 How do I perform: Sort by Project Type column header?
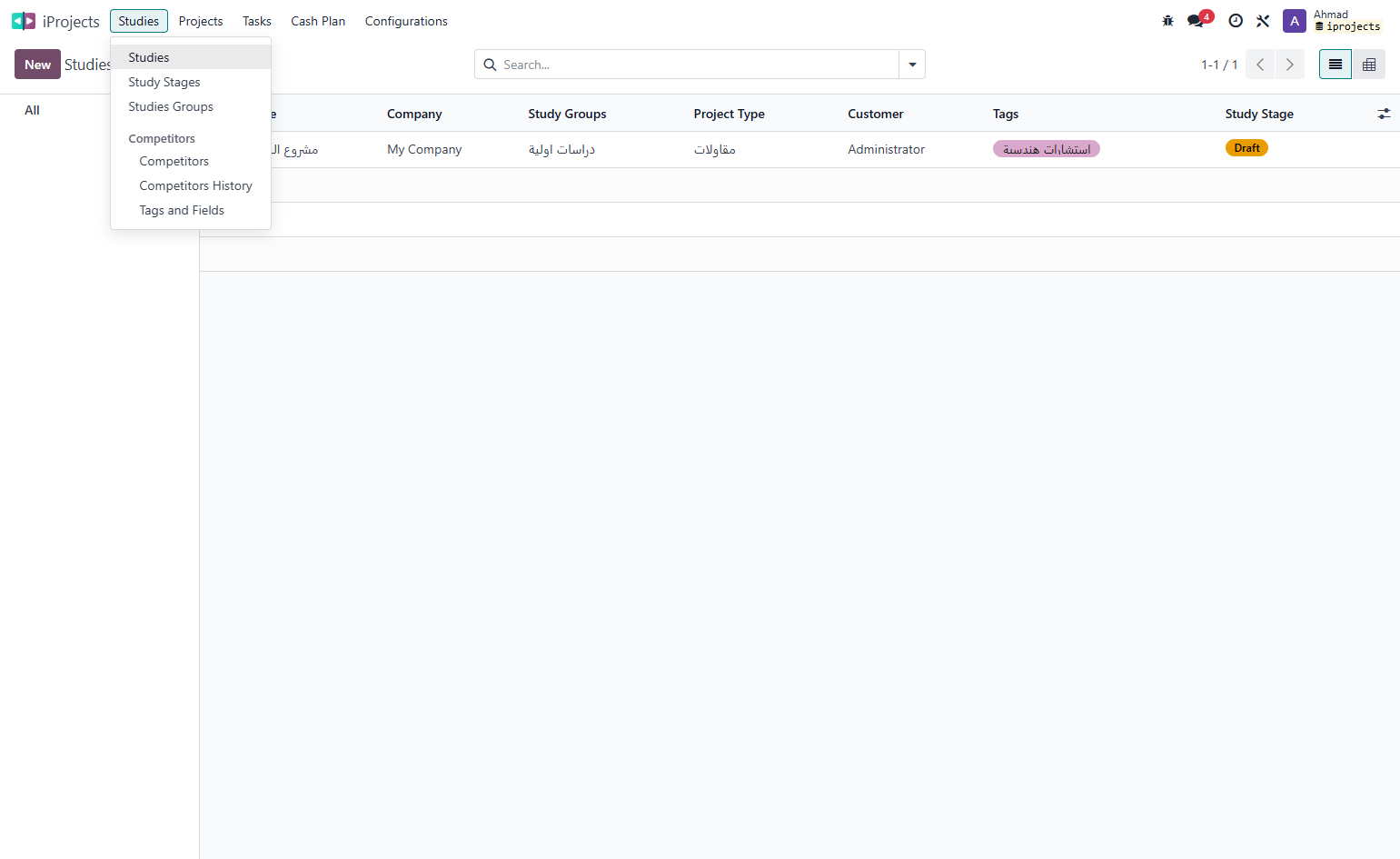[x=729, y=114]
